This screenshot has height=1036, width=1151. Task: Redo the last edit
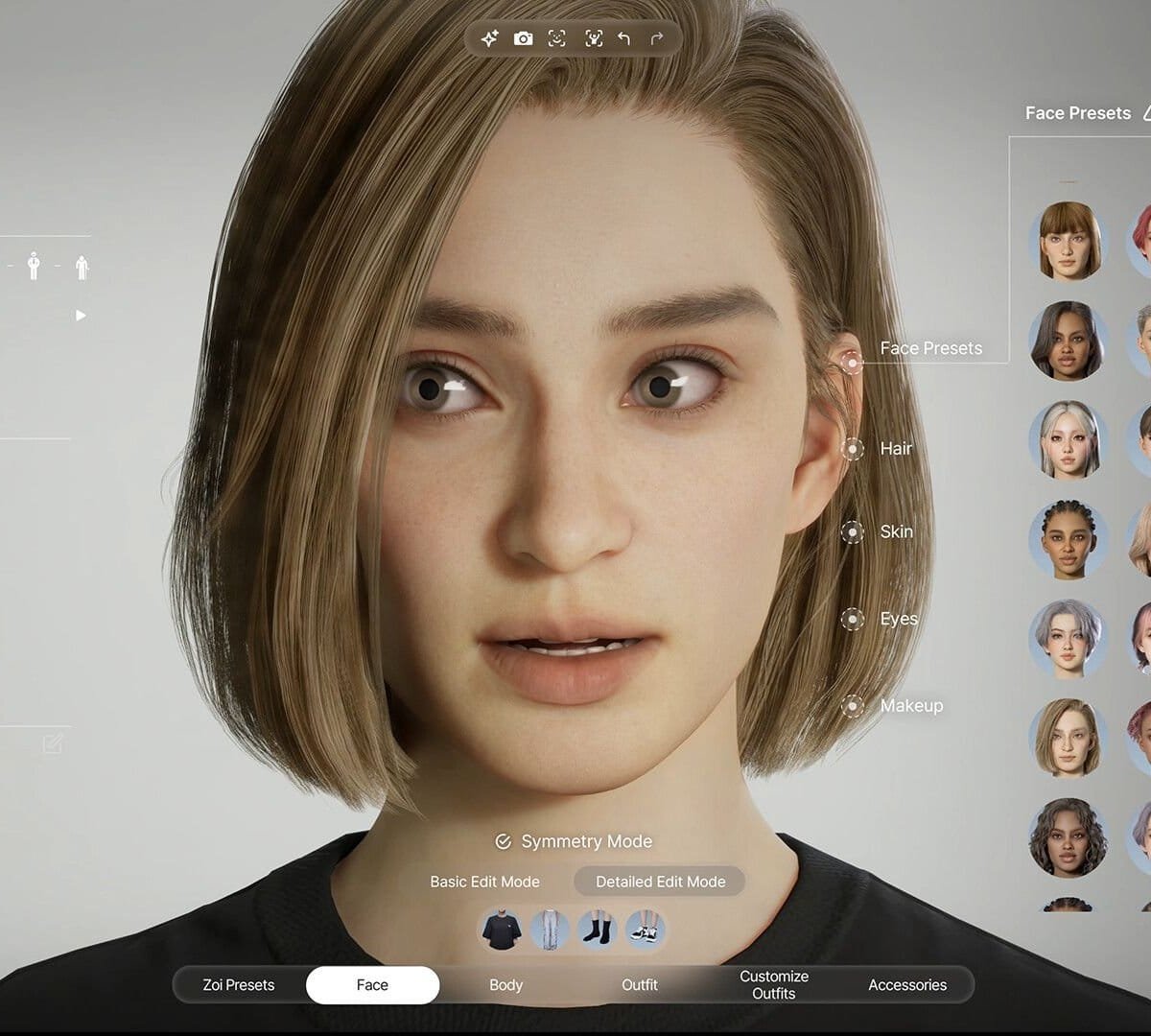point(657,38)
